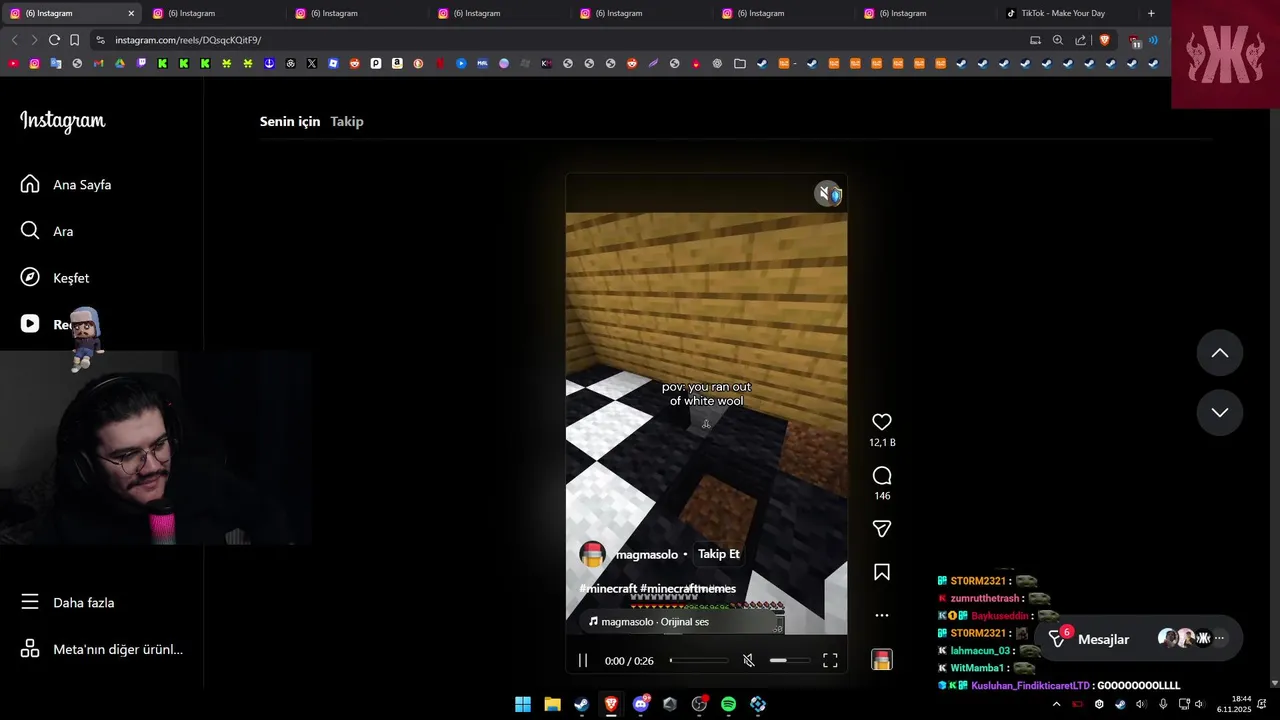
Task: Open bookmarks folder icon in bookmarks bar
Action: pos(740,63)
